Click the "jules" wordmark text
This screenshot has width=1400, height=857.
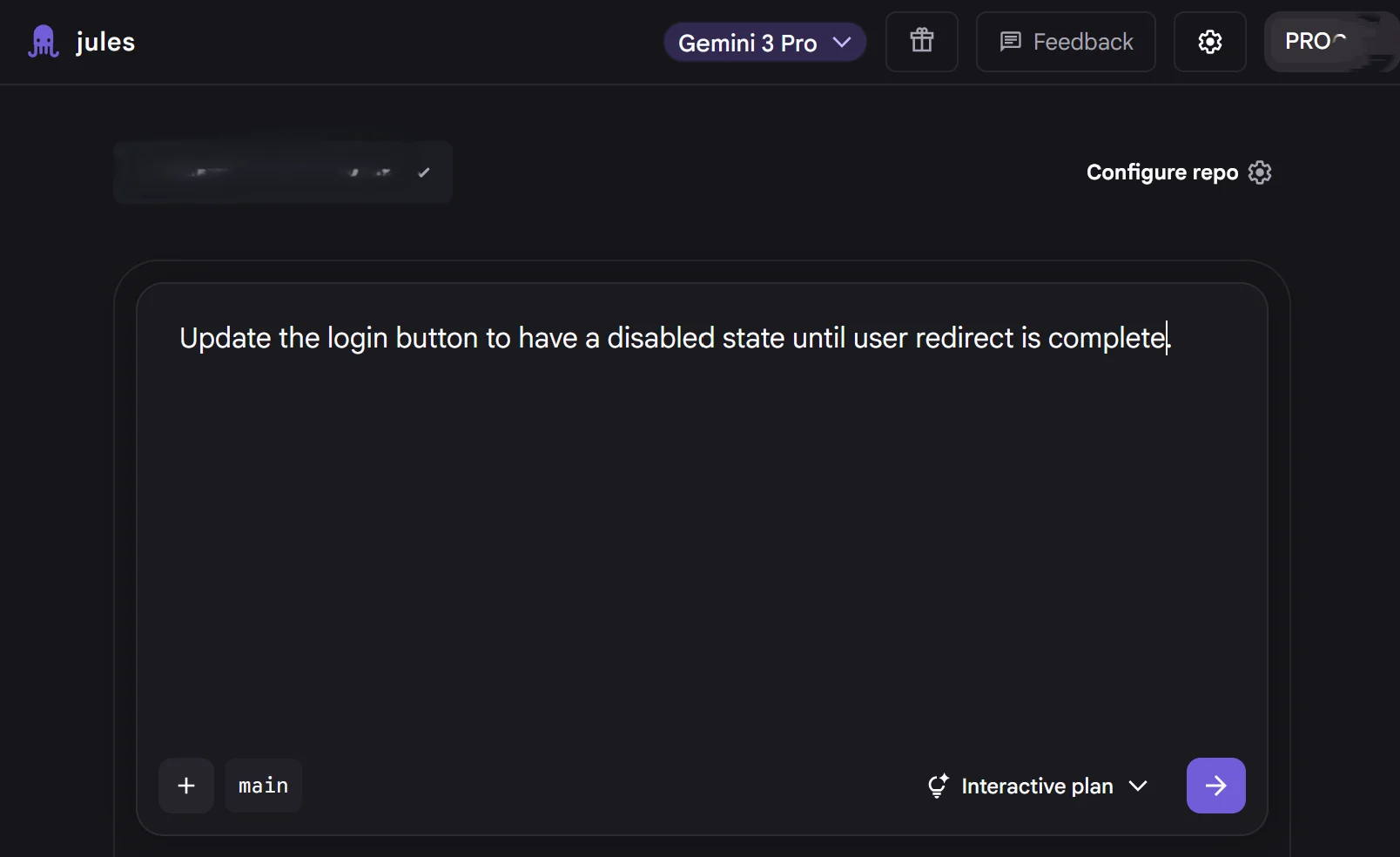point(105,42)
